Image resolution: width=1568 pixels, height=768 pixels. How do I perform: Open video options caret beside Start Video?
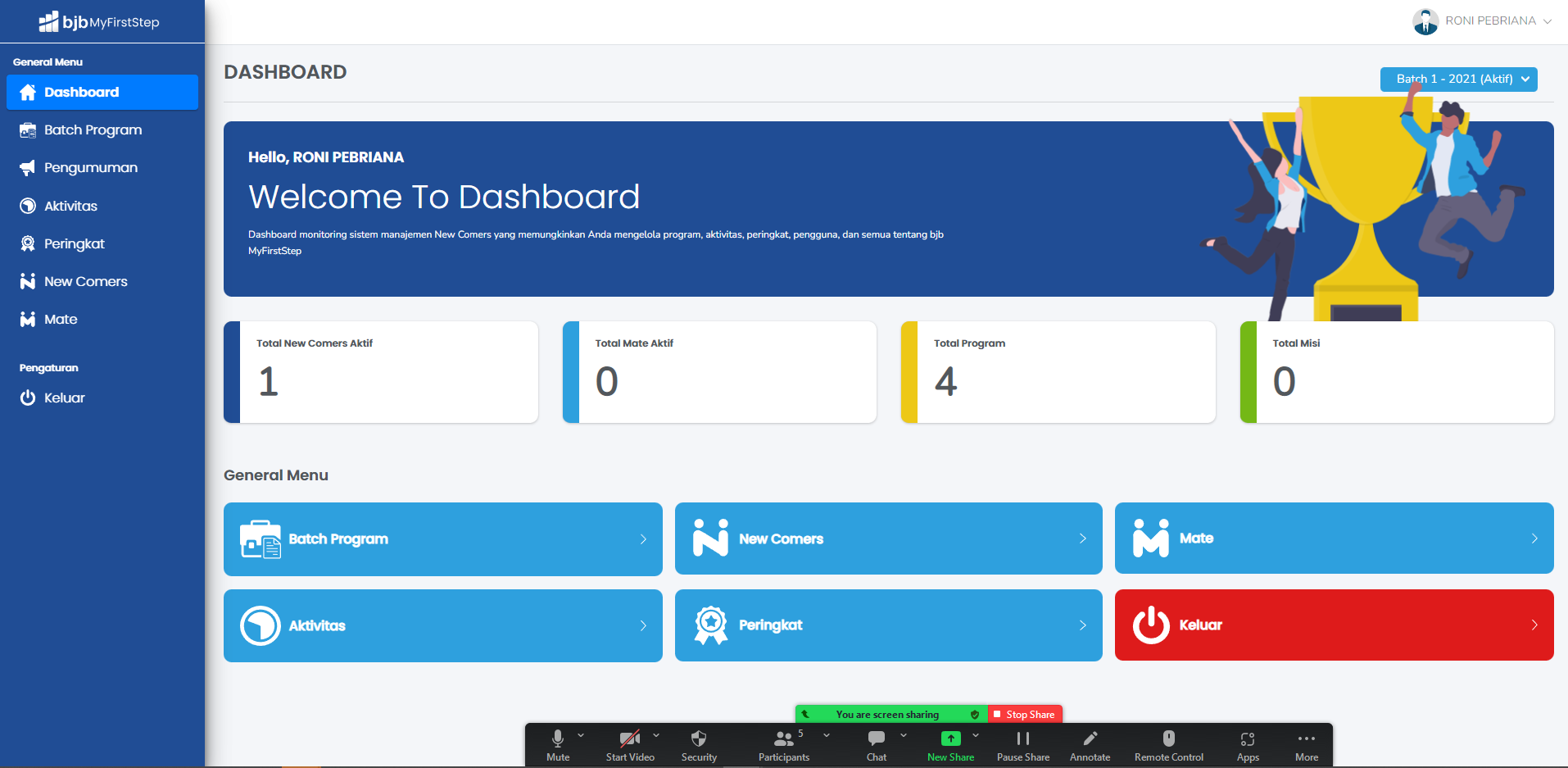tap(656, 735)
